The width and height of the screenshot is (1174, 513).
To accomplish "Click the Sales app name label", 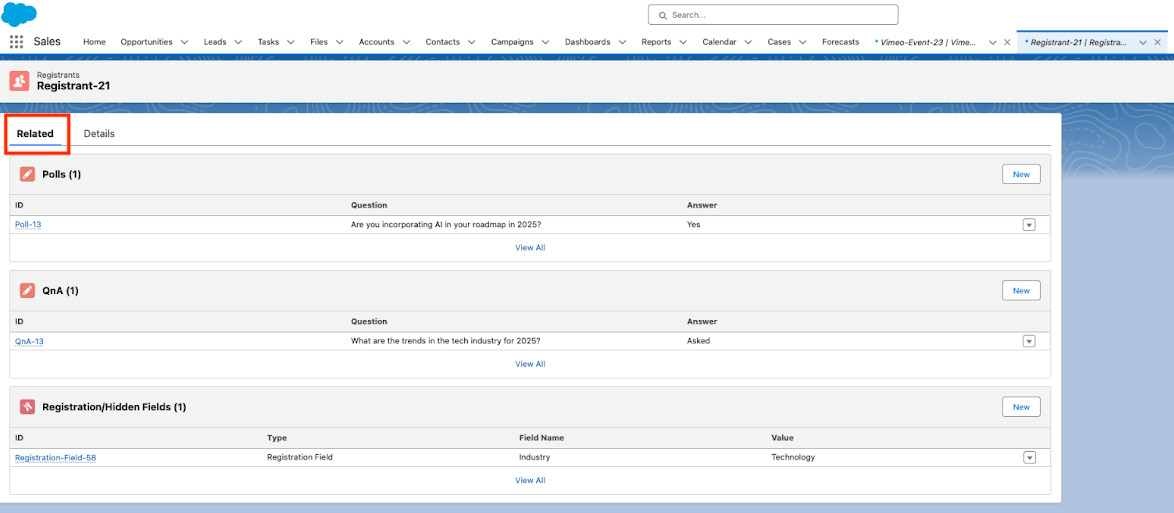I will [47, 42].
